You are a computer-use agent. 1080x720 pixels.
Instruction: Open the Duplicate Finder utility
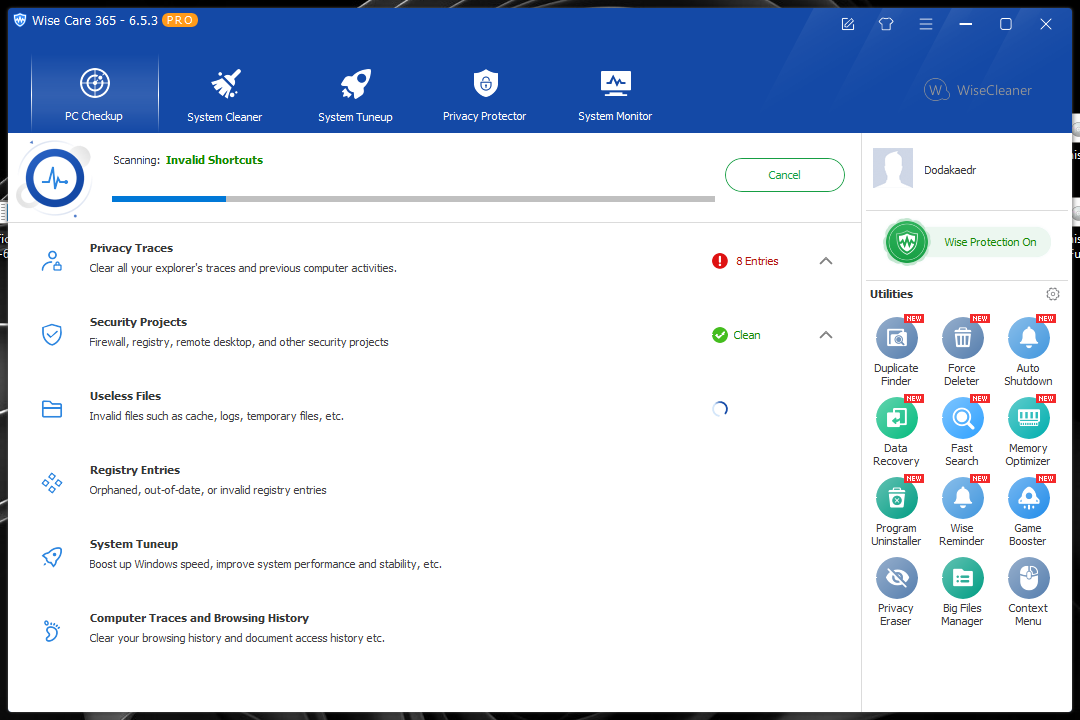pos(896,351)
